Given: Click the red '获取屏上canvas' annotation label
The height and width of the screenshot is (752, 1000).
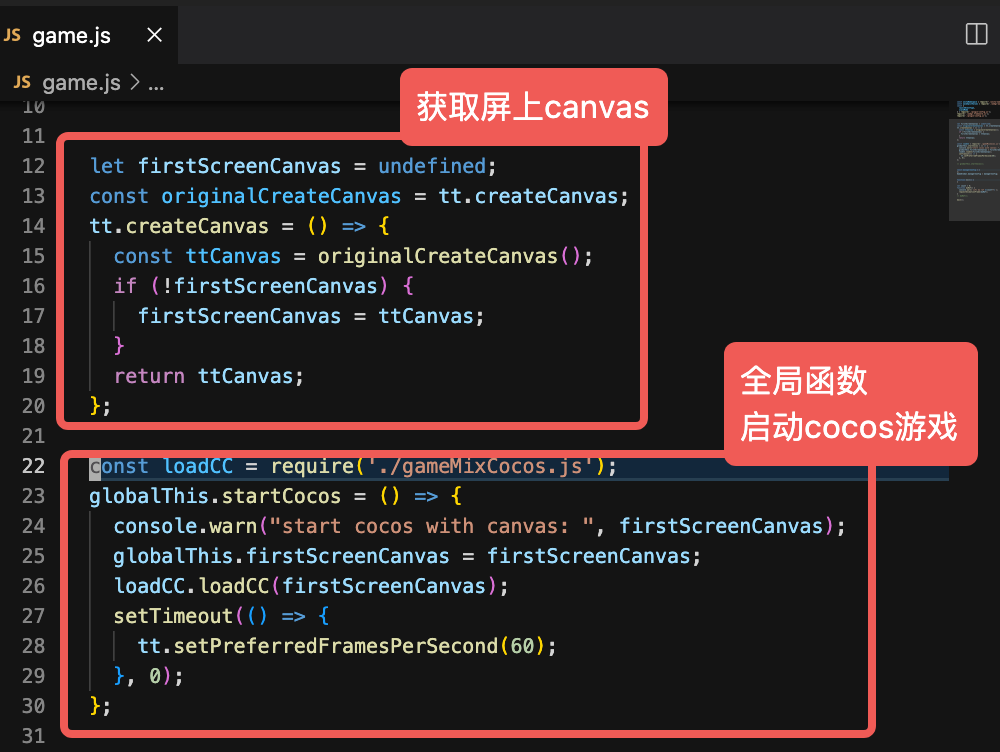Looking at the screenshot, I should pyautogui.click(x=533, y=107).
